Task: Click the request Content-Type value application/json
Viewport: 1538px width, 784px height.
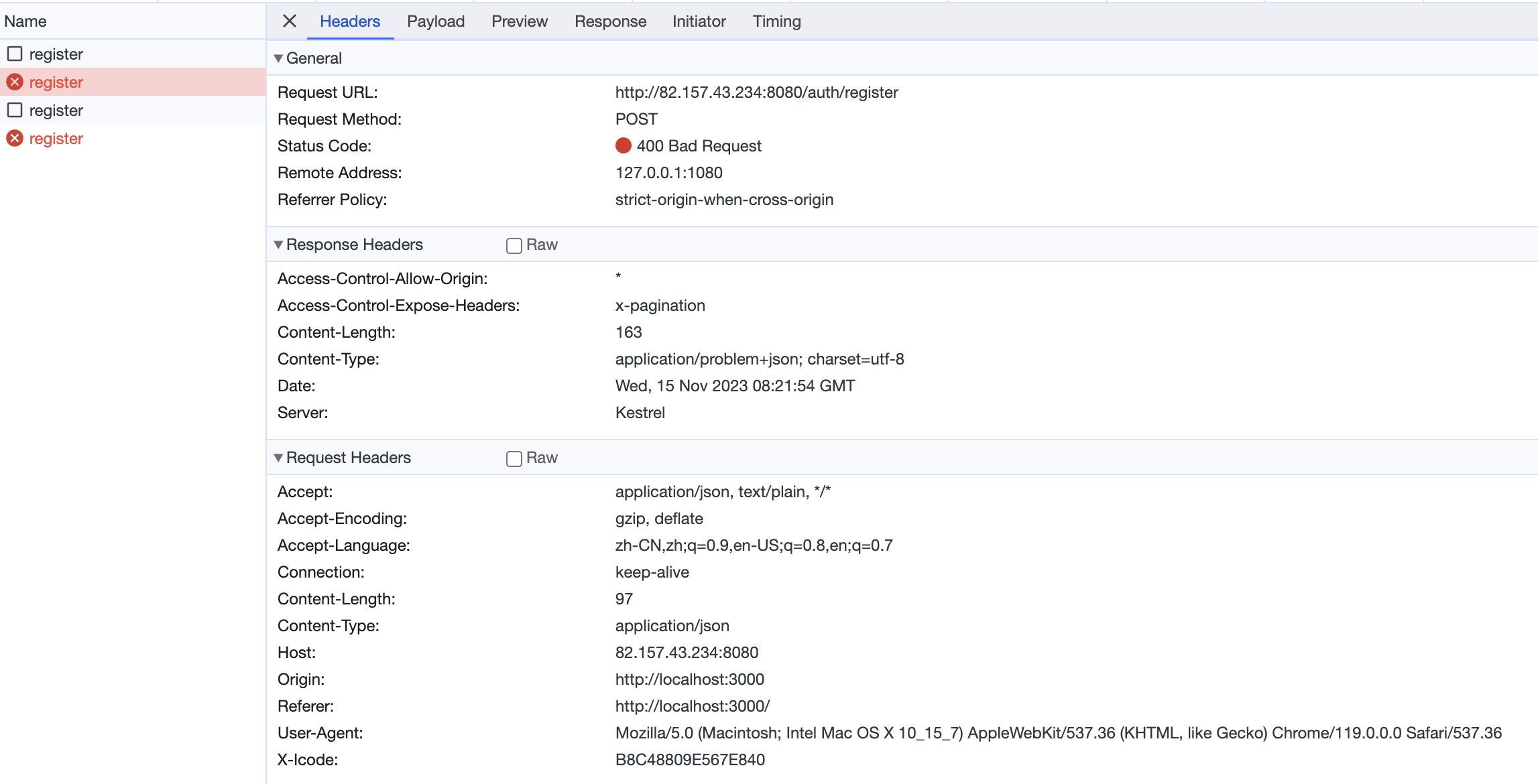Action: pos(672,626)
